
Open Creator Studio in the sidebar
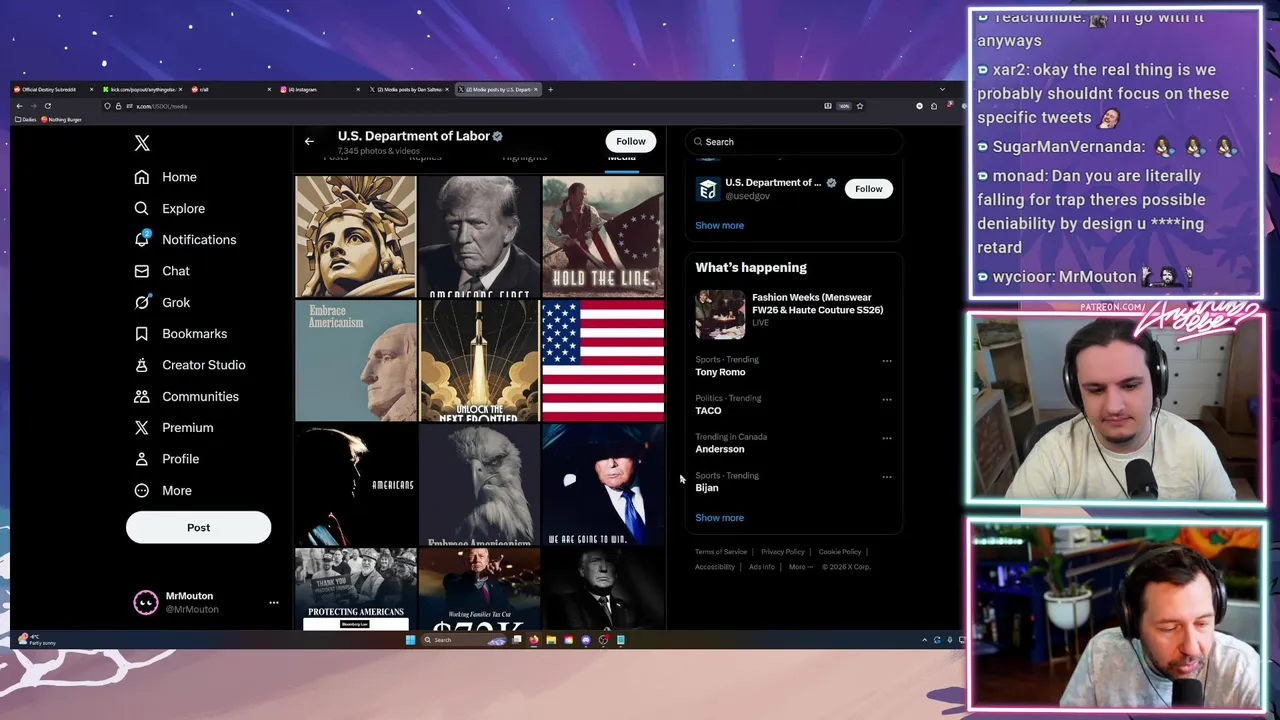coord(190,365)
